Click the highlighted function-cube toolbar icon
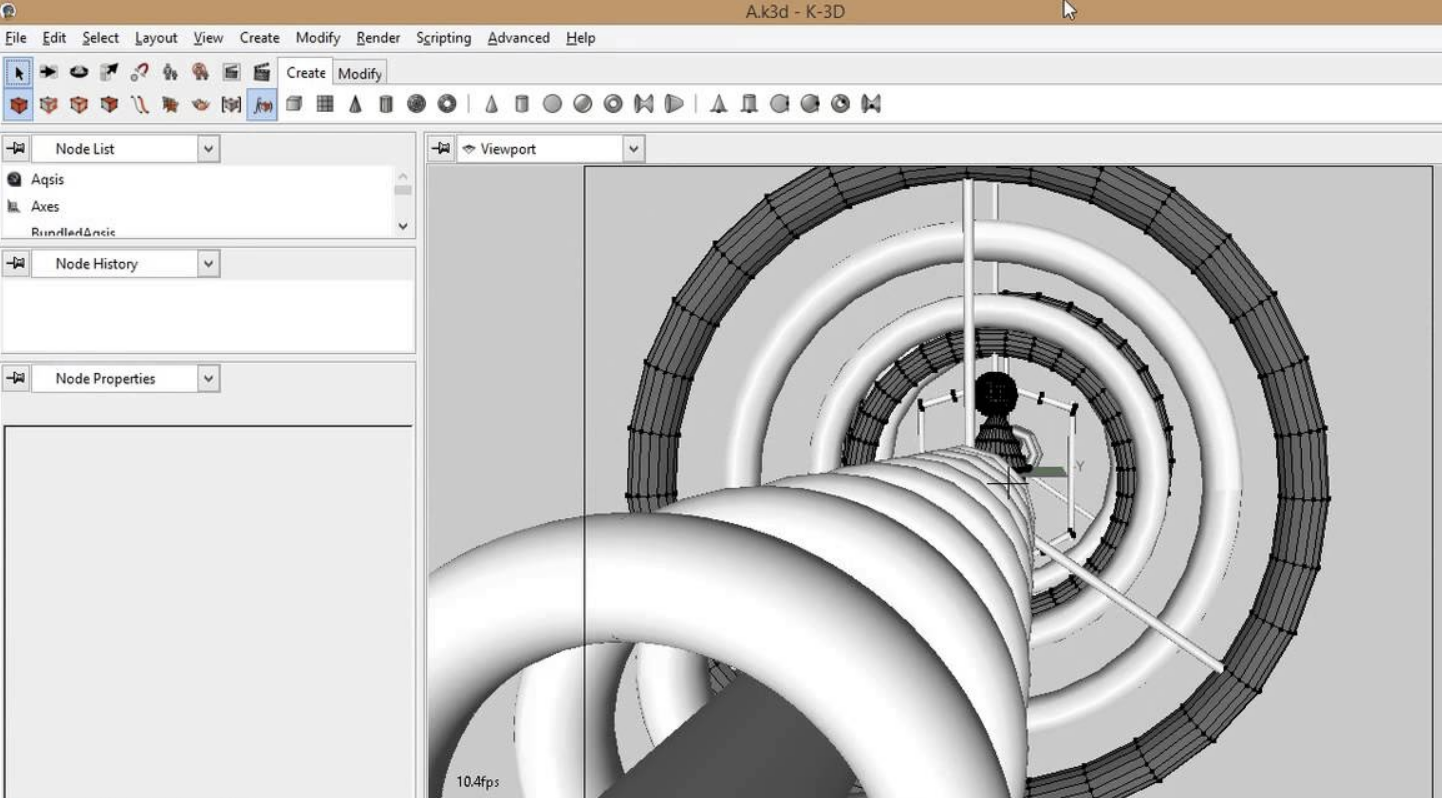Screen dimensions: 1442x798 (262, 104)
